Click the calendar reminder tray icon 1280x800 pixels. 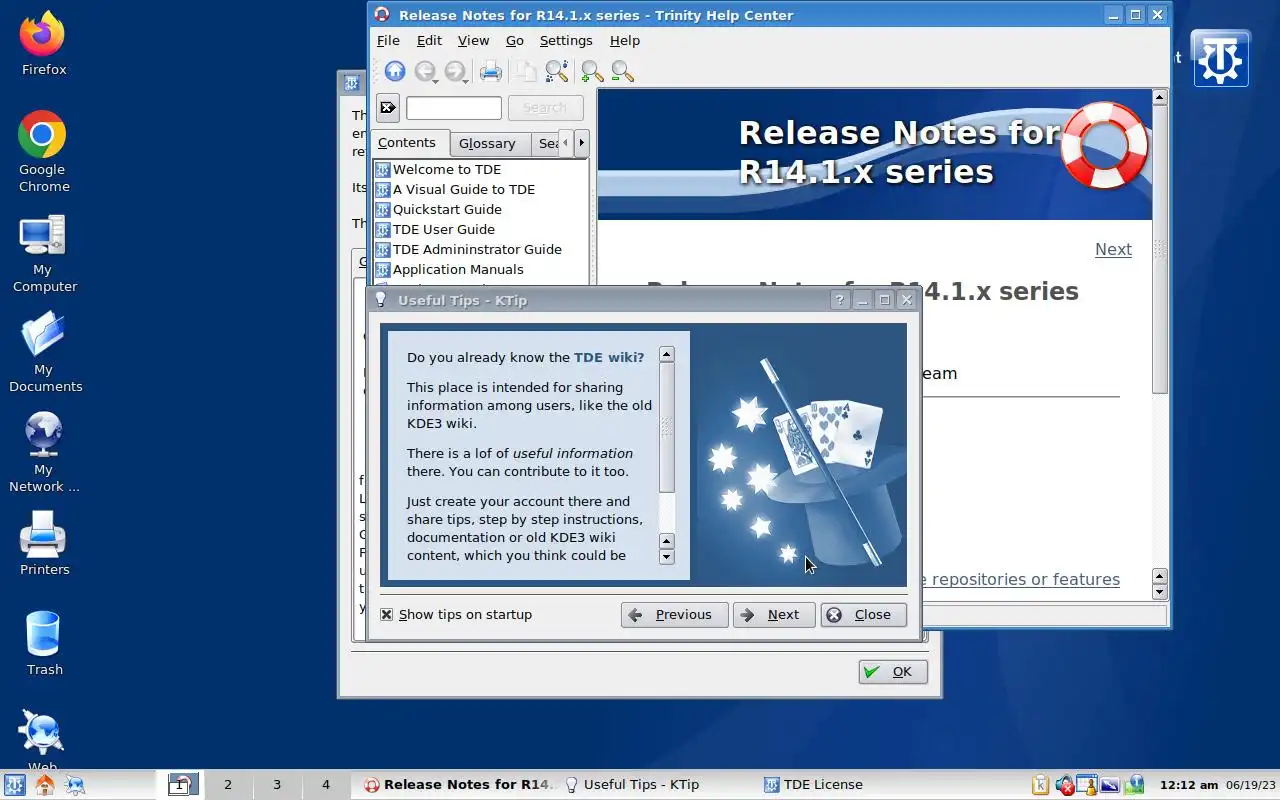1087,785
